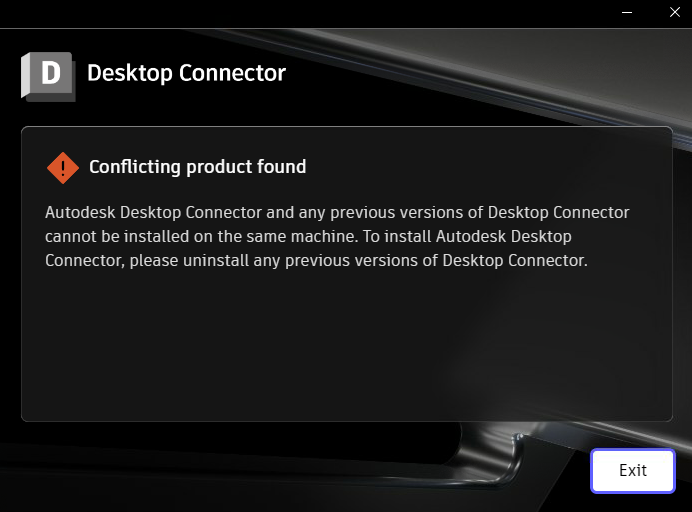This screenshot has height=512, width=692.
Task: Click the Desktop Connector D logo icon
Action: pos(48,76)
